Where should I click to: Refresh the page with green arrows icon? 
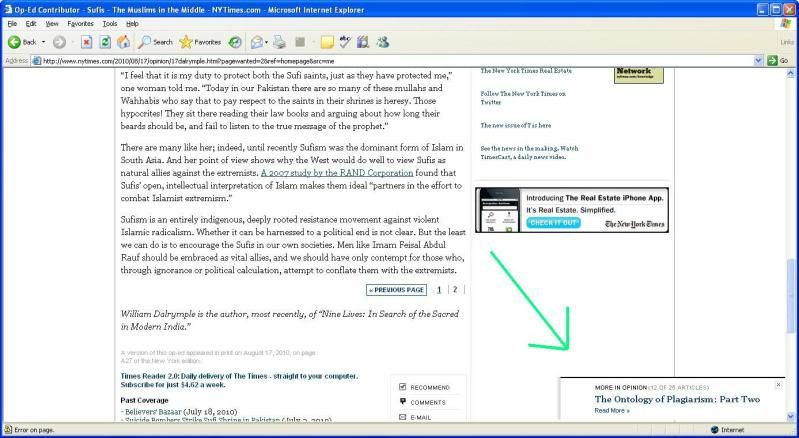coord(105,42)
